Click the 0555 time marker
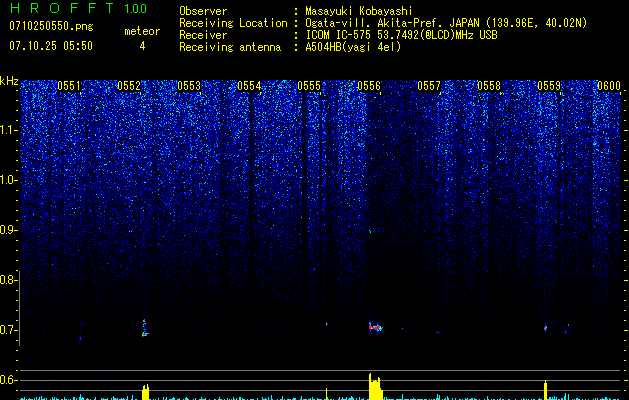Screen dimensions: 629x400 [x=309, y=86]
